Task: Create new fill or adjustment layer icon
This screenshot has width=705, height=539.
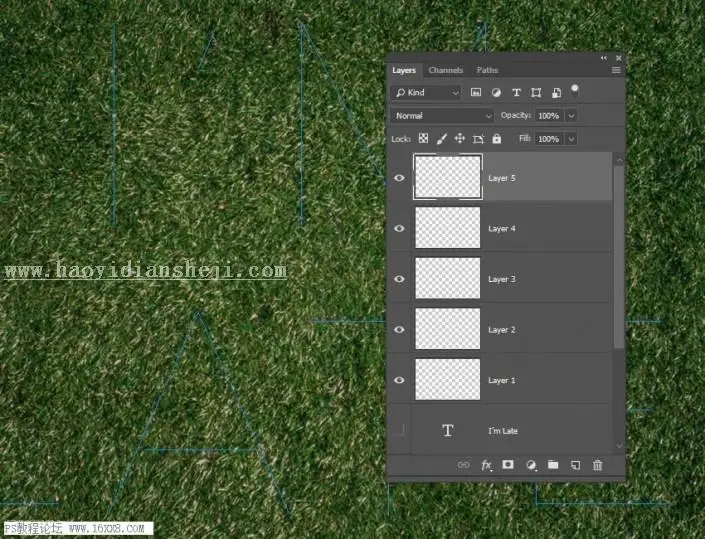Action: [x=531, y=465]
